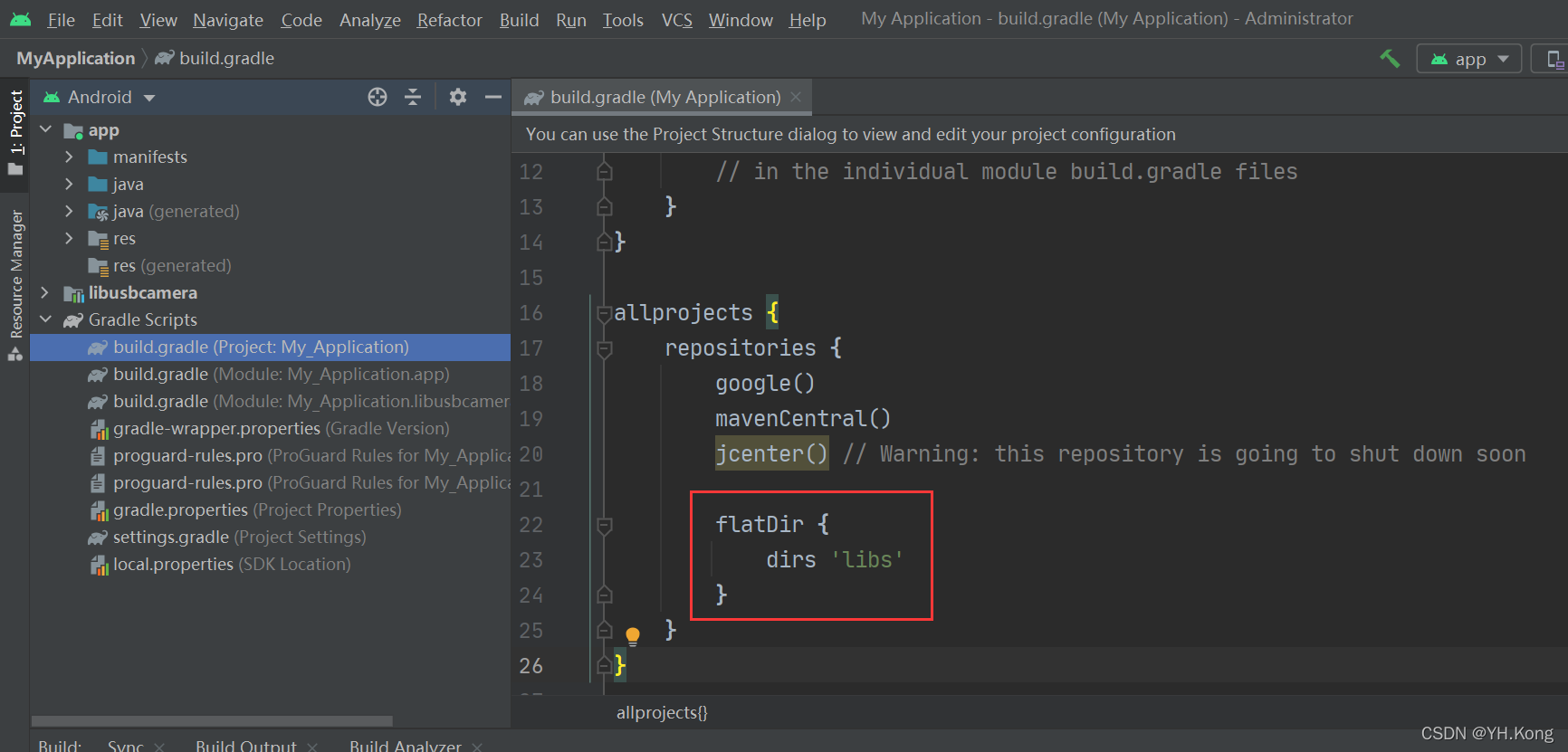Click the locate-in-tree target icon
Viewport: 1568px width, 752px height.
(378, 97)
